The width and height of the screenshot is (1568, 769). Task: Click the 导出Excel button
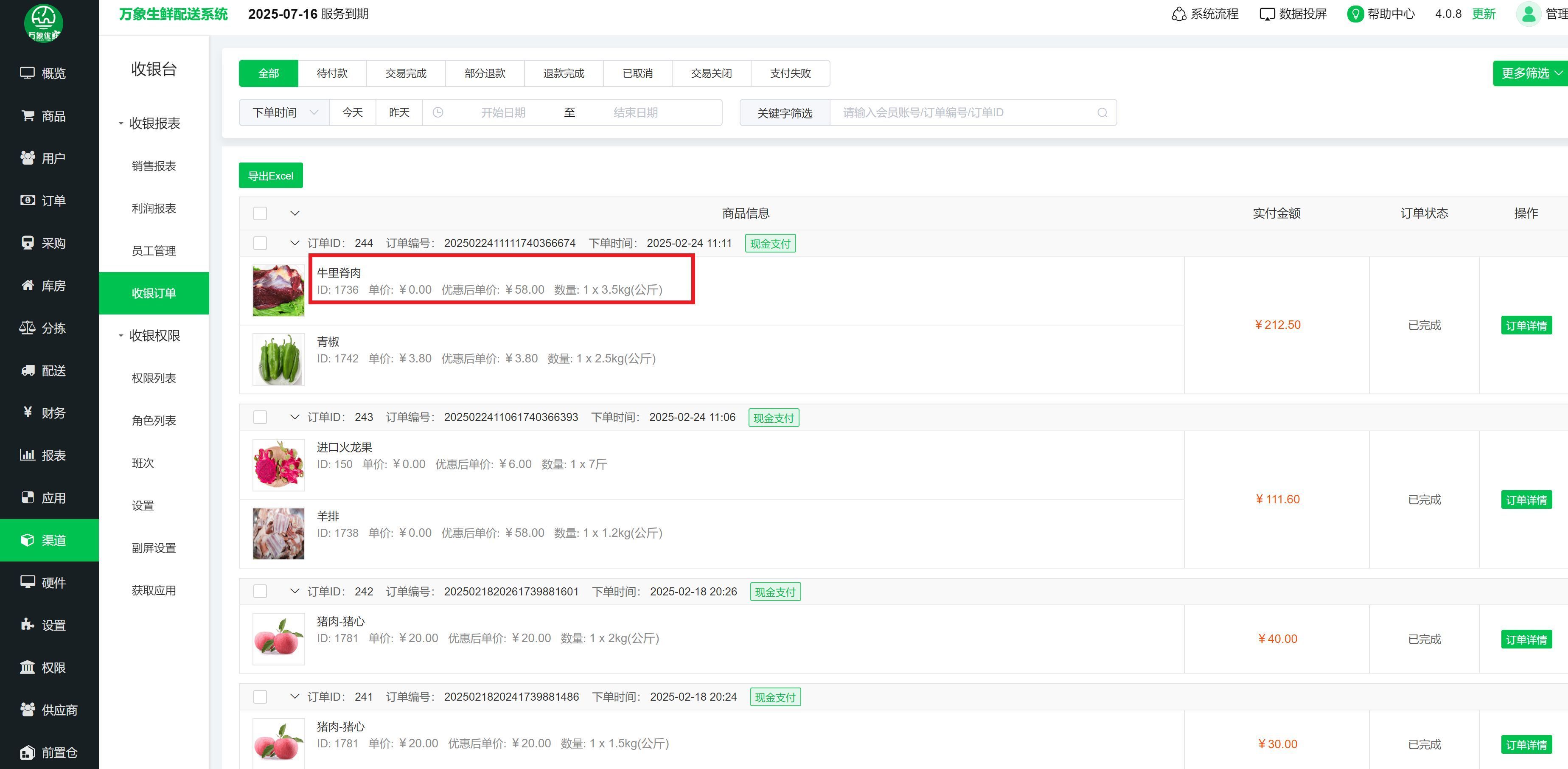(x=270, y=175)
